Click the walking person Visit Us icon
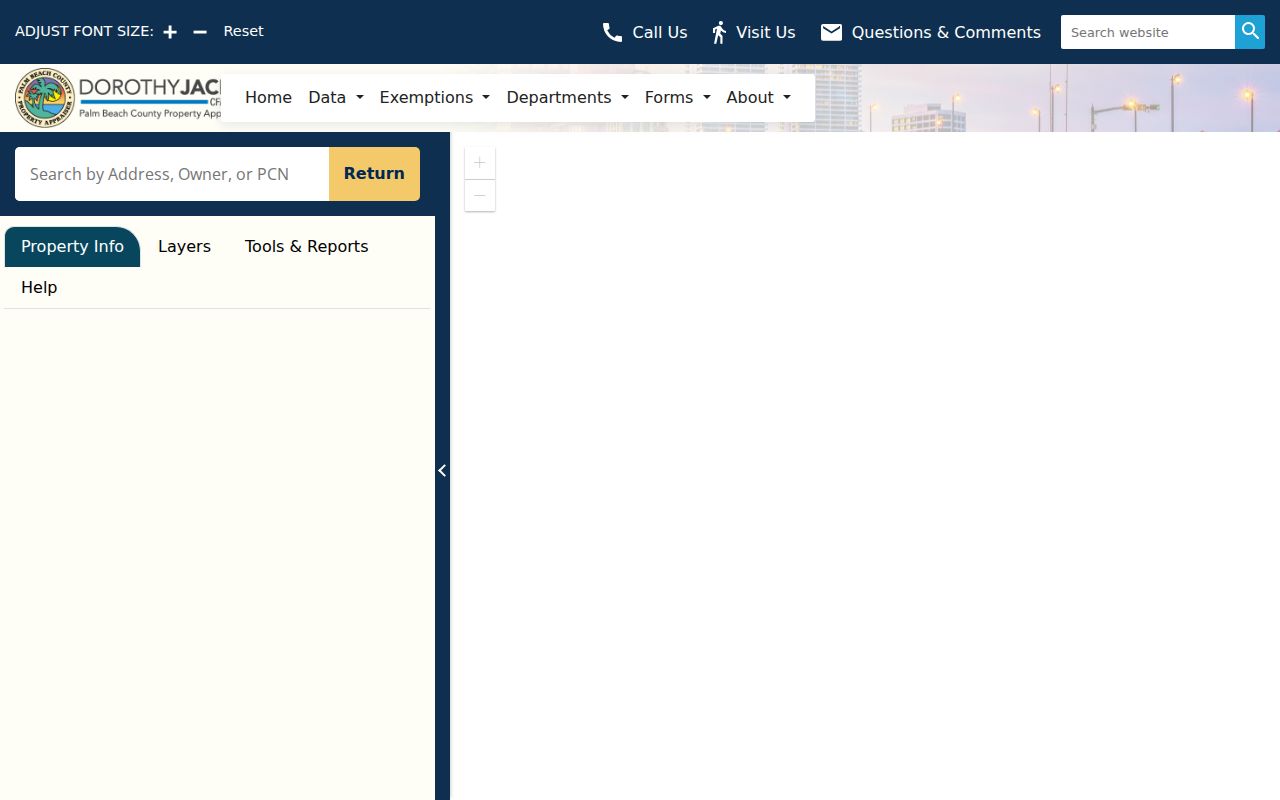1280x800 pixels. (719, 32)
